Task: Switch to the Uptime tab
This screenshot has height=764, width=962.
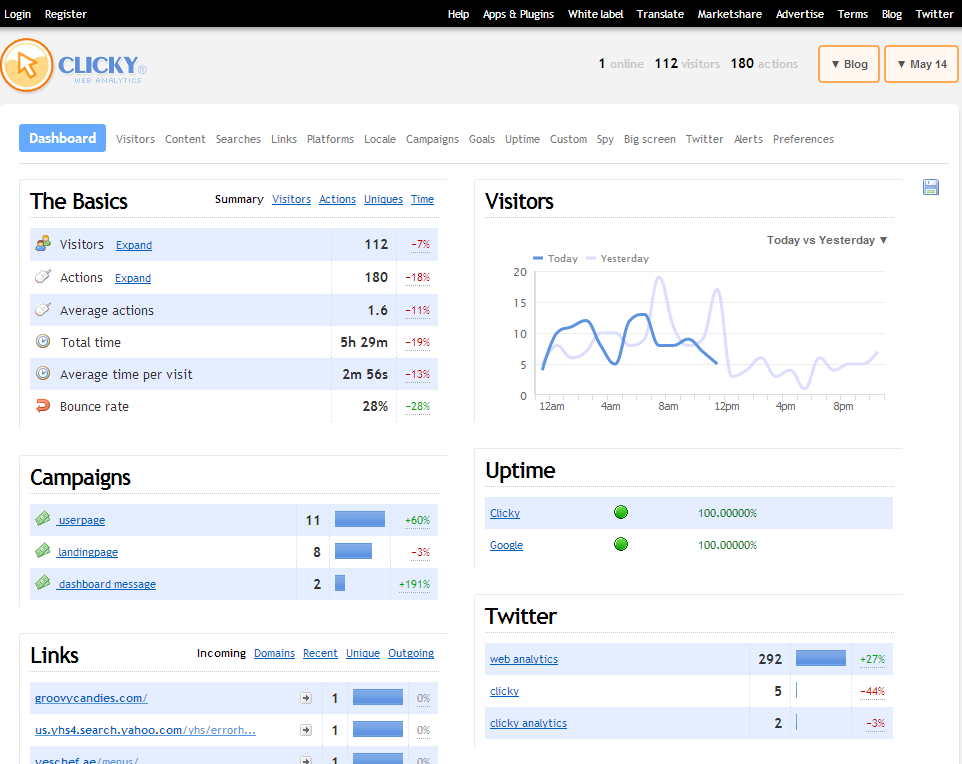Action: click(x=522, y=139)
